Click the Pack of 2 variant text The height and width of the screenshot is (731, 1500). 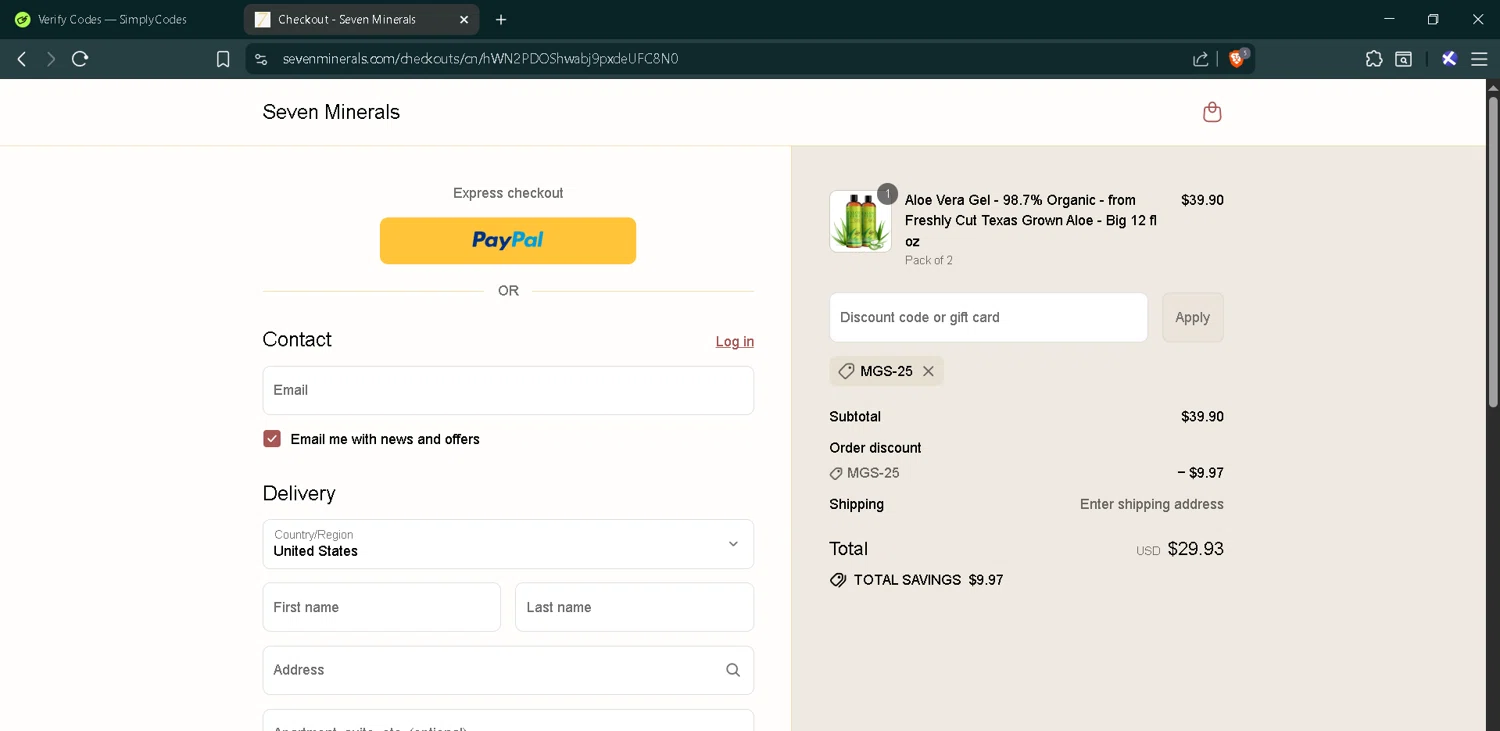coord(929,260)
